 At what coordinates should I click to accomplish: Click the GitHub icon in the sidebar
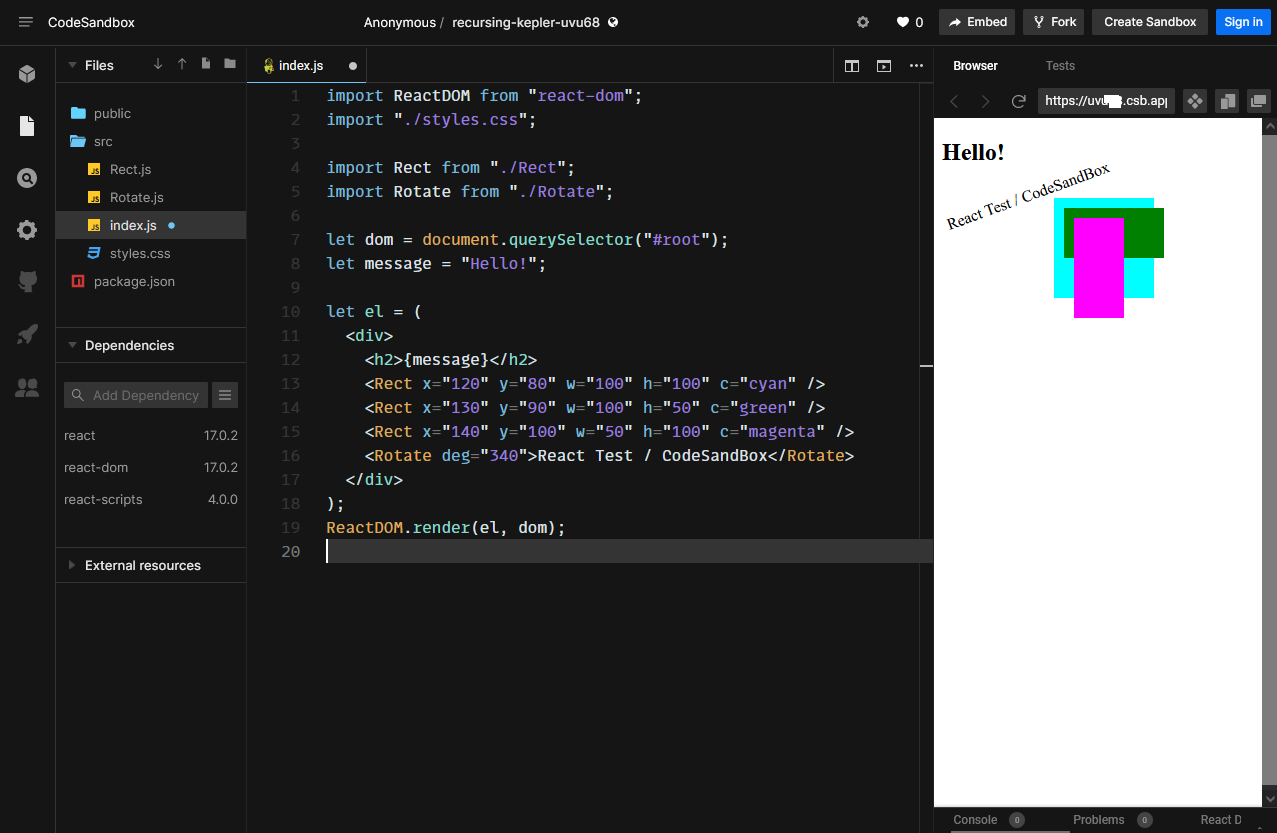tap(27, 282)
